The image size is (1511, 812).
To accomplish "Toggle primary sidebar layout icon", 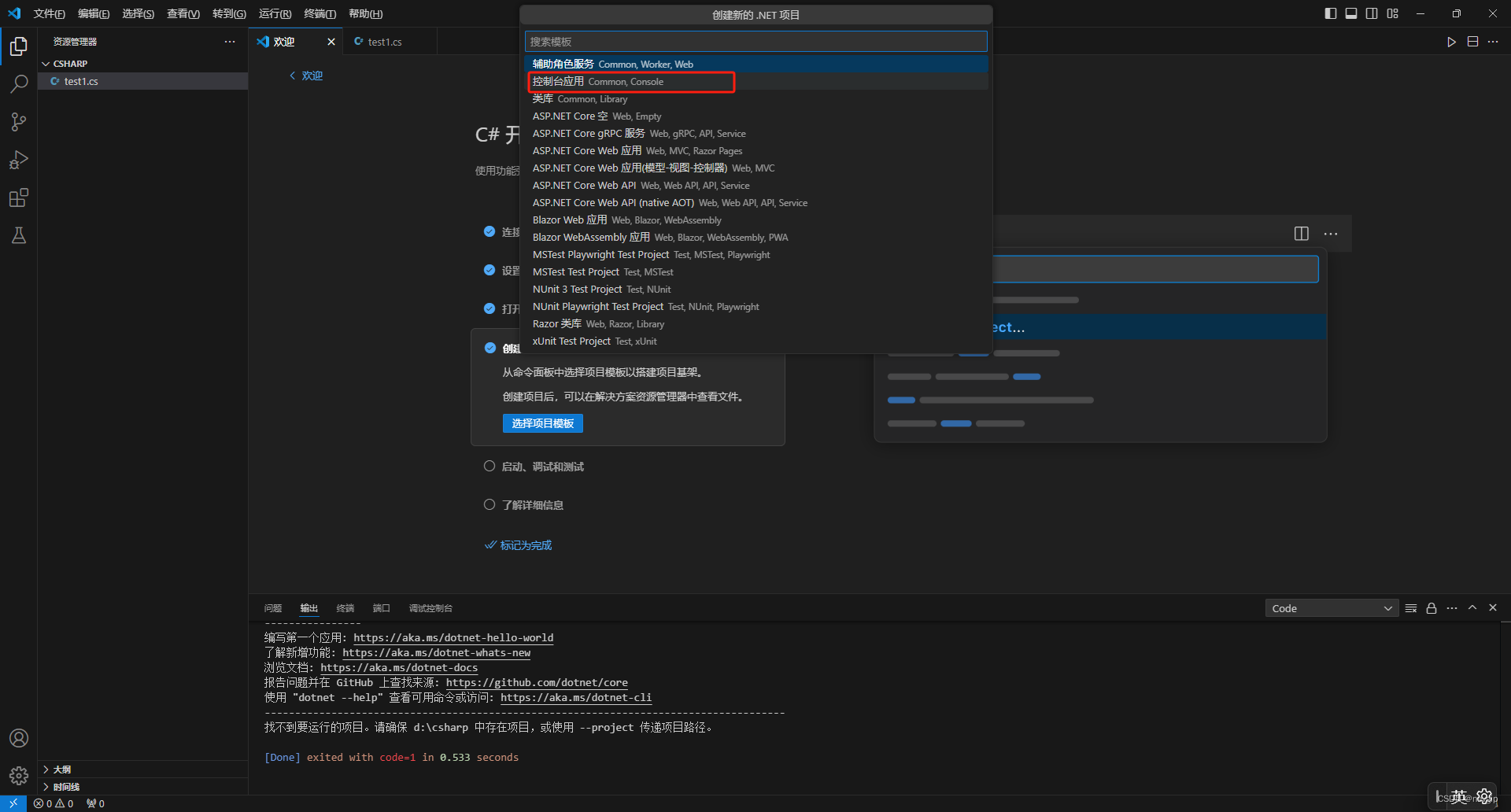I will (x=1331, y=13).
